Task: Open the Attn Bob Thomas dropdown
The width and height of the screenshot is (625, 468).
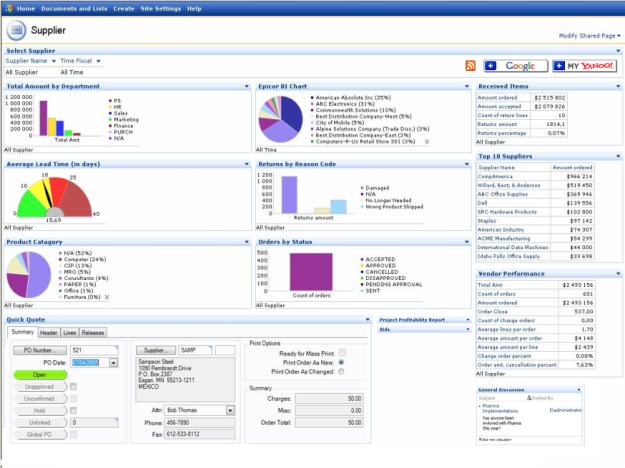Action: 230,410
